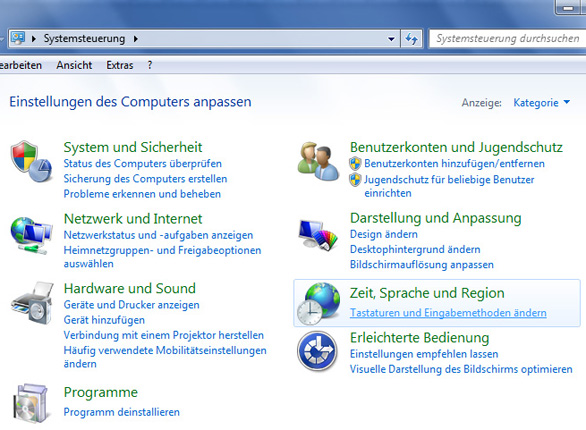Click Geräte und Drucker anzeigen
The height and width of the screenshot is (430, 586).
[131, 305]
